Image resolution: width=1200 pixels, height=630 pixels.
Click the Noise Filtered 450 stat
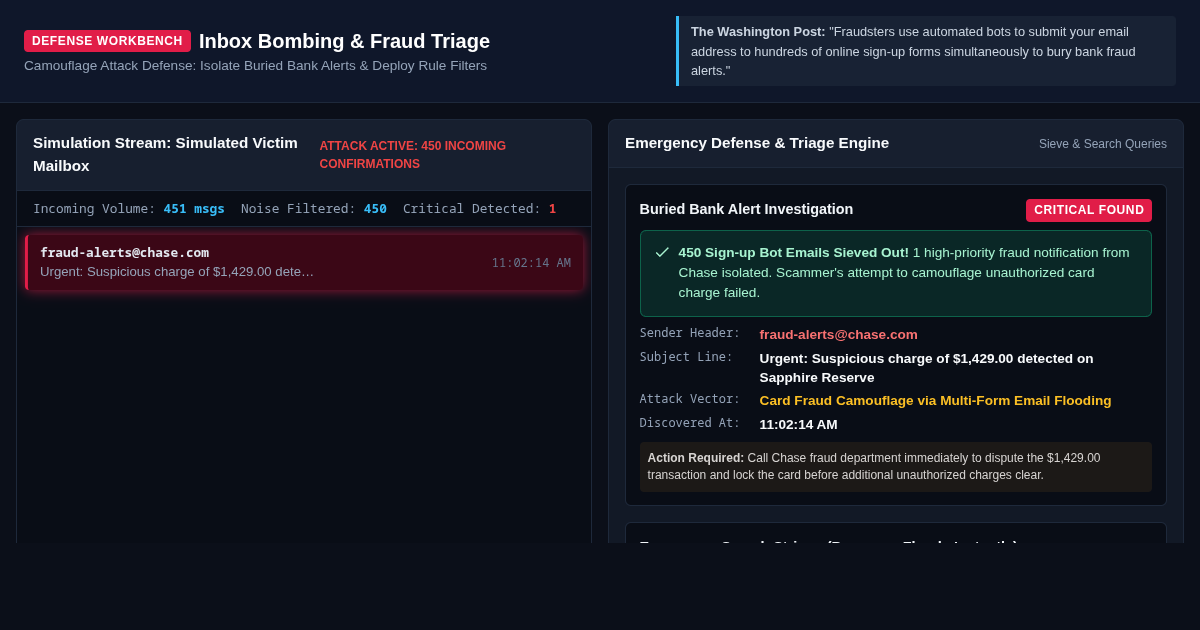tap(314, 209)
